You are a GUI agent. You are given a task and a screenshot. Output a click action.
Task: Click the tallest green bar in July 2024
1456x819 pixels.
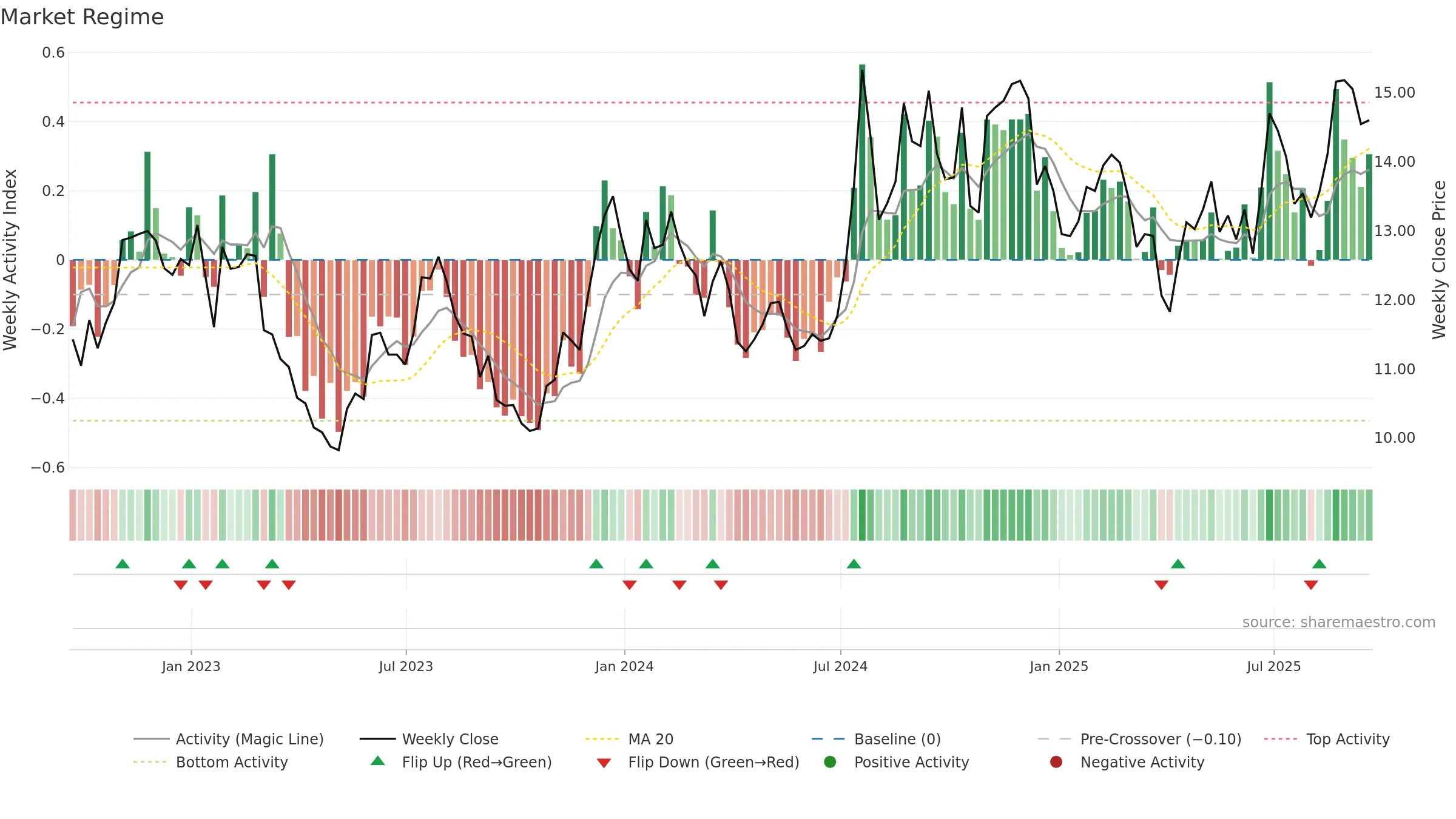862,162
